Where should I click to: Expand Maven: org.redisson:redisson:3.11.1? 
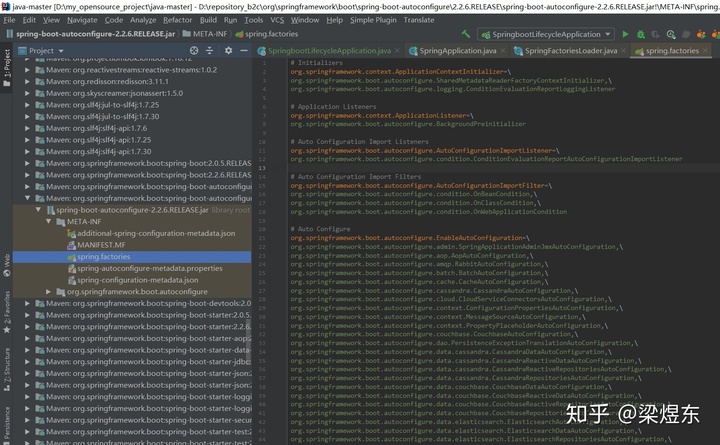27,81
